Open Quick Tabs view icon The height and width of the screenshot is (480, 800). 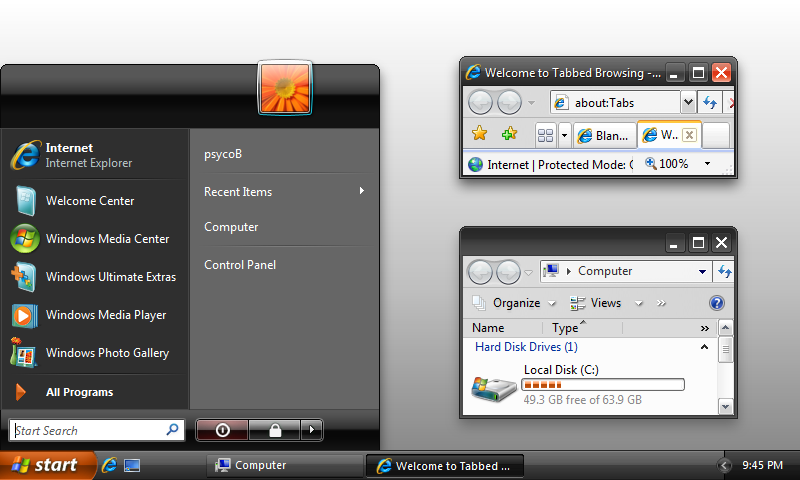click(545, 135)
